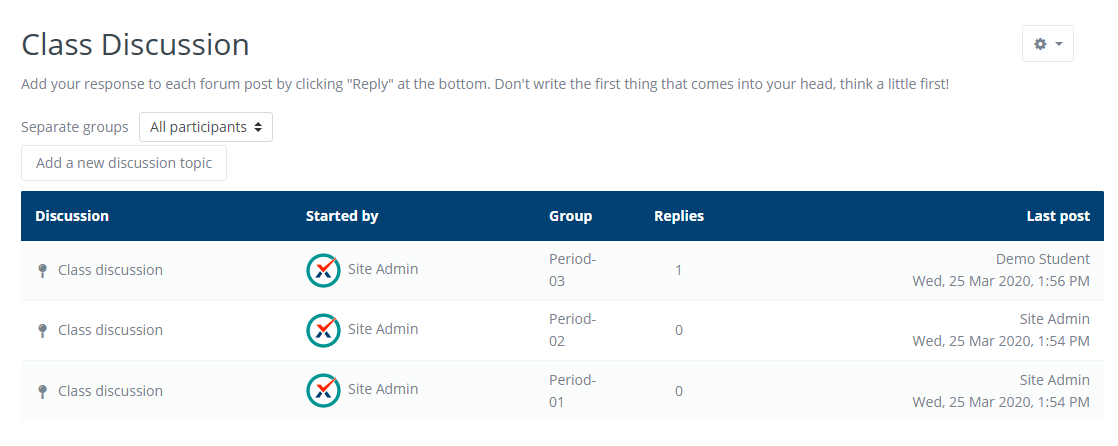1118x446 pixels.
Task: Open Class discussion for Period-03
Action: 110,270
